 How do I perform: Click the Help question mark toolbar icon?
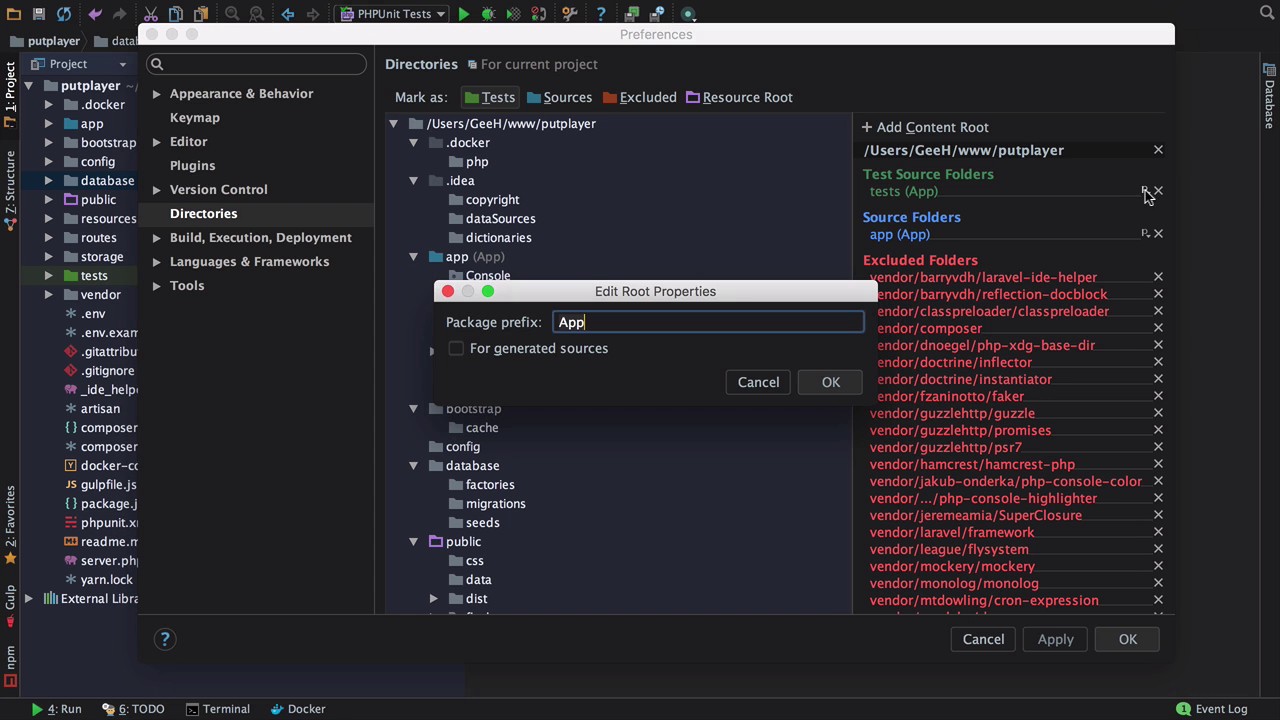[x=600, y=14]
